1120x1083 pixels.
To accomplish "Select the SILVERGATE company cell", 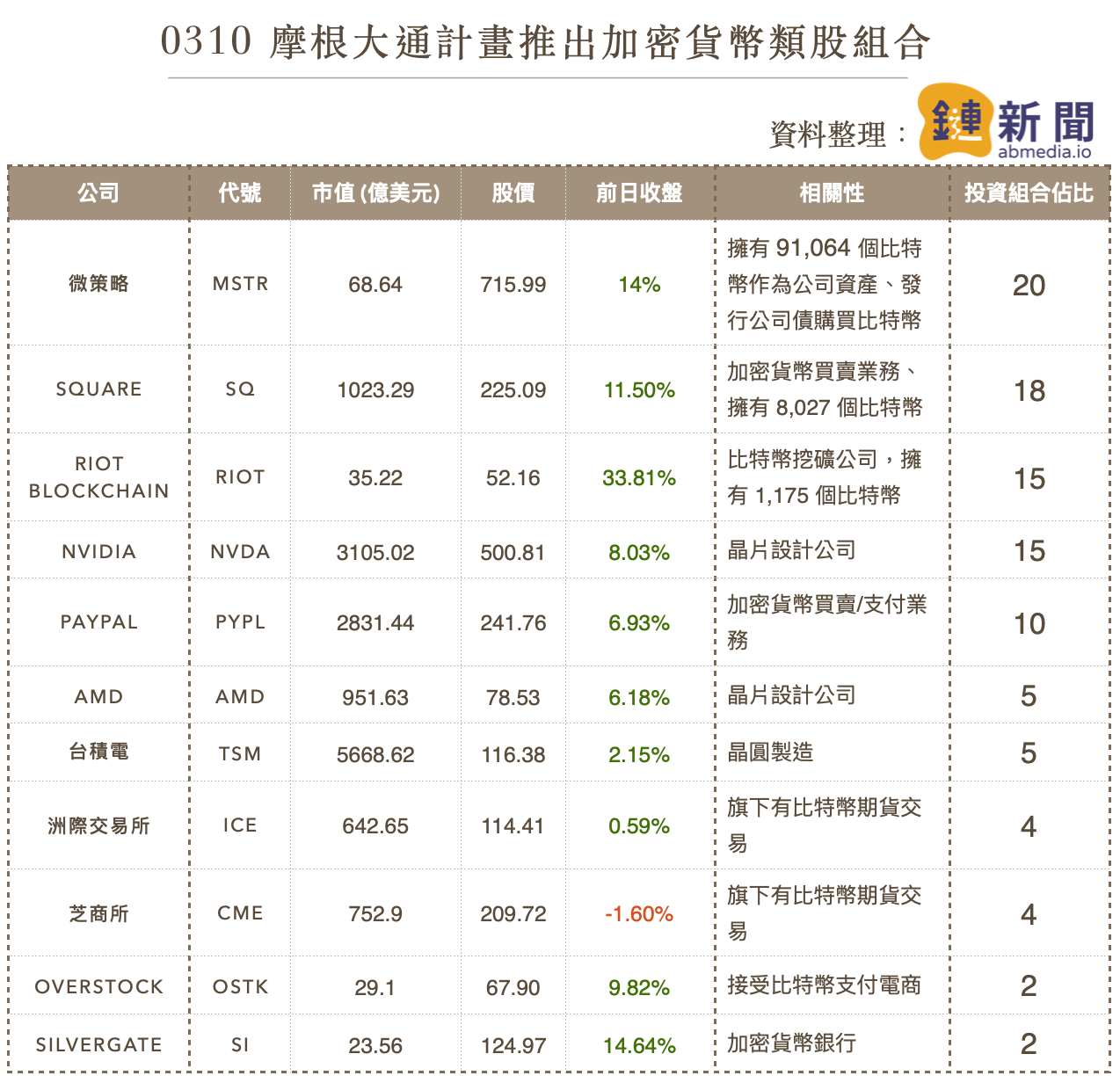I will point(98,1044).
